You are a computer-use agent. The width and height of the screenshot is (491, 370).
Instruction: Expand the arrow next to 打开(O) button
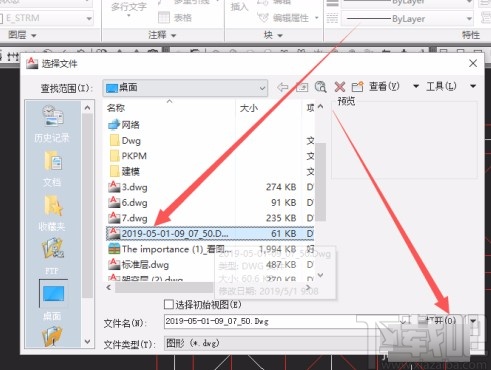point(473,321)
